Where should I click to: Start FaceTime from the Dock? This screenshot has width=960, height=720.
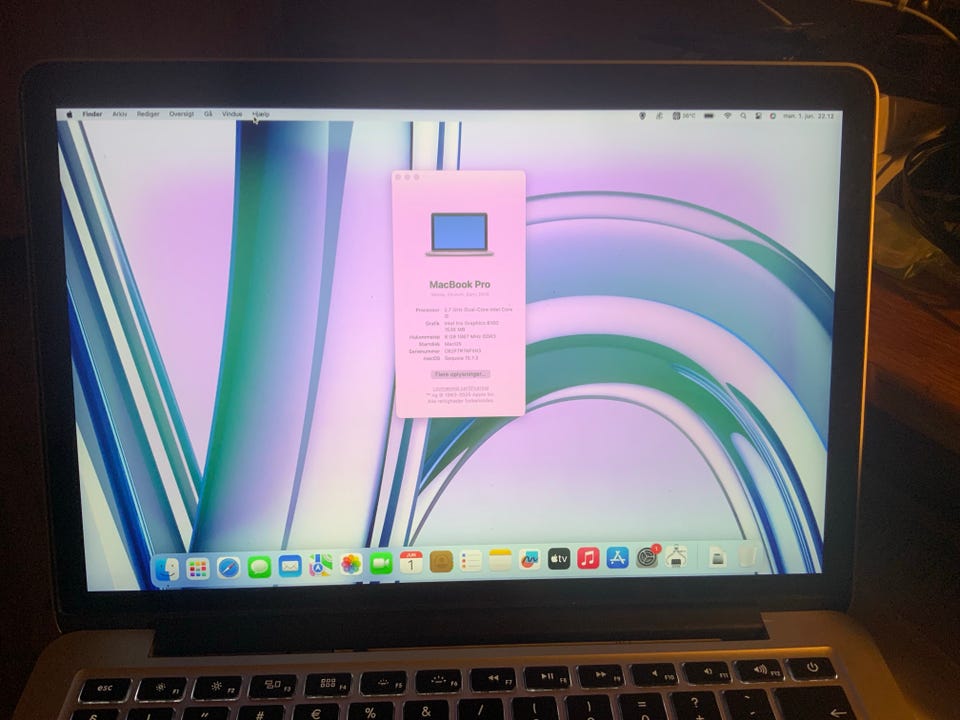[381, 563]
